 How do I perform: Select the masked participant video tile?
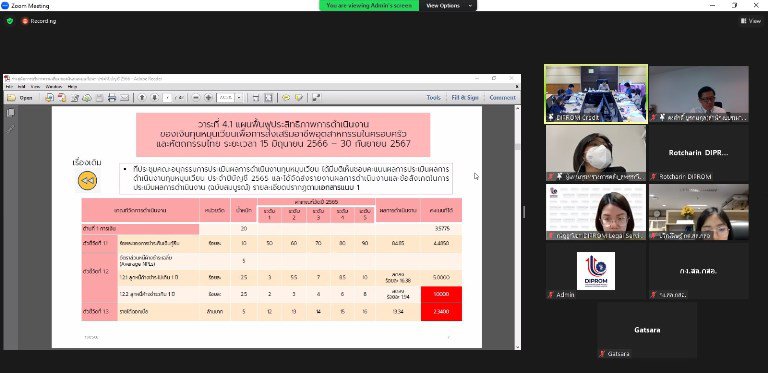pos(596,153)
